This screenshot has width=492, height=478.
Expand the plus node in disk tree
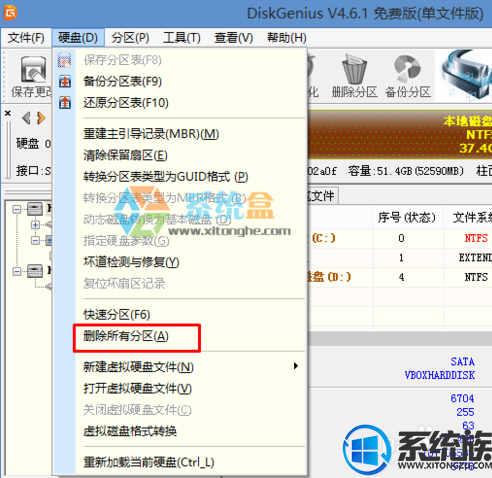point(35,225)
